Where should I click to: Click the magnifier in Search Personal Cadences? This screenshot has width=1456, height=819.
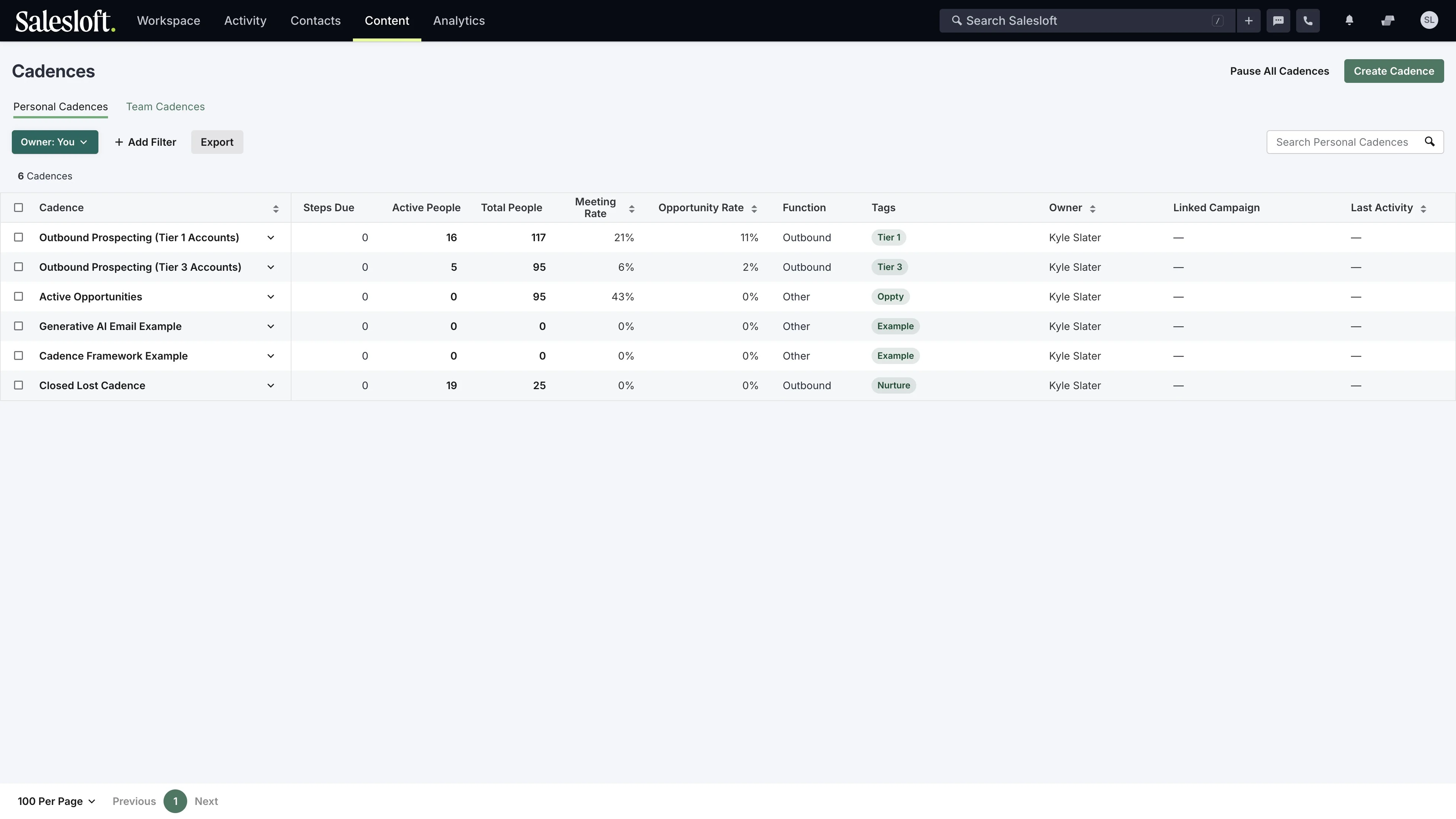1429,142
